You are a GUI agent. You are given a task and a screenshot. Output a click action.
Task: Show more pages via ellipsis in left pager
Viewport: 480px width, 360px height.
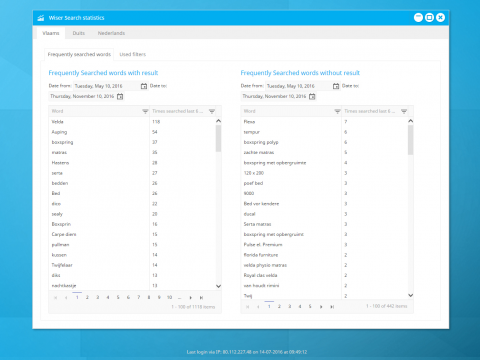pos(180,297)
